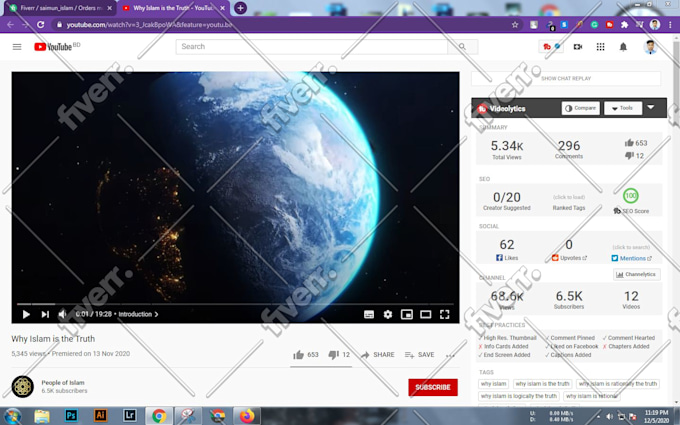Click the Videolytics Compare button
The image size is (680, 425).
click(x=581, y=108)
